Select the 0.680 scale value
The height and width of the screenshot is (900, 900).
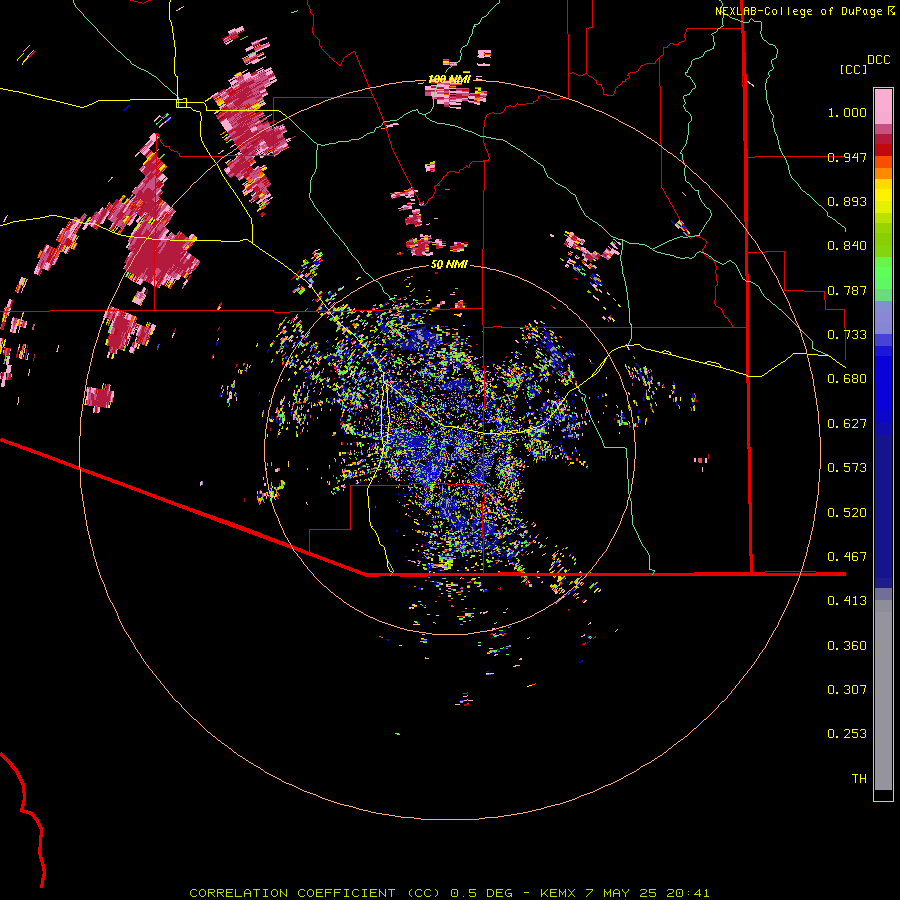tap(847, 379)
